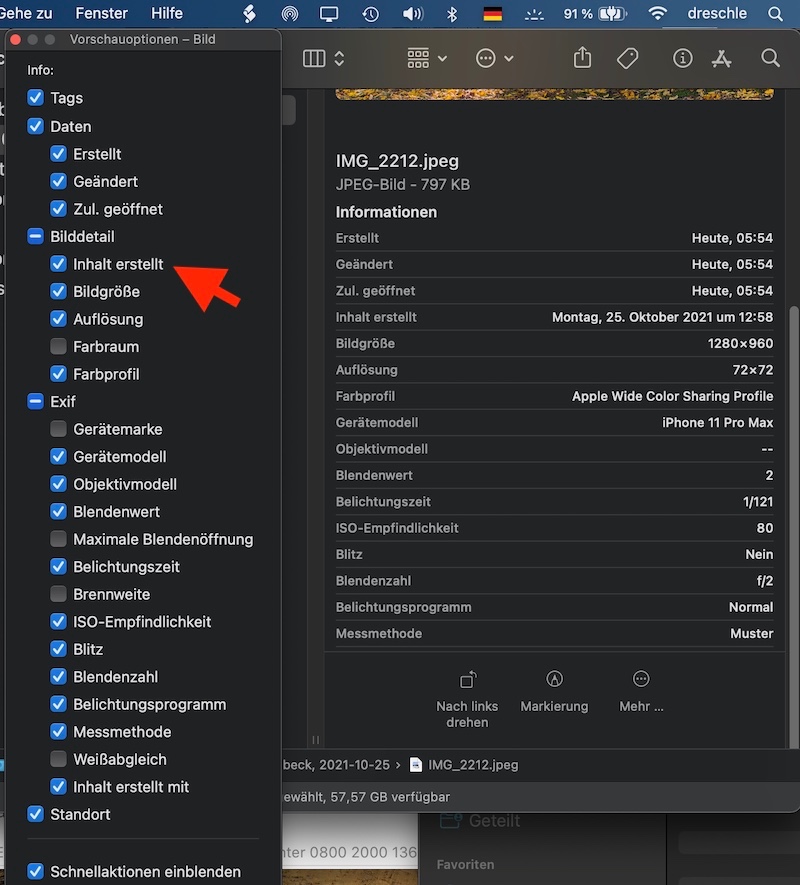The image size is (800, 885).
Task: Open the action ellipsis dropdown menu
Action: (494, 59)
